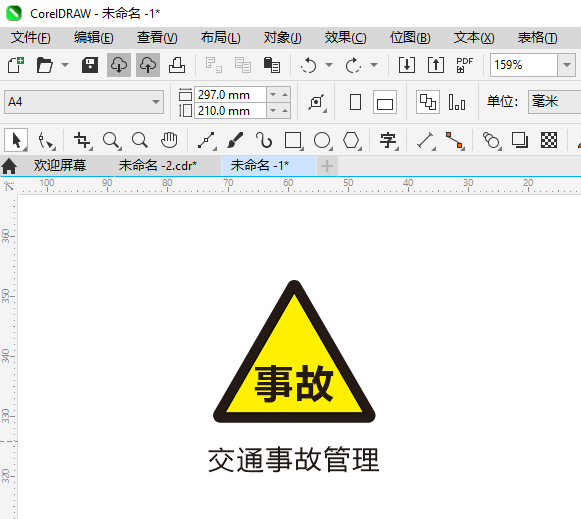Open the 布局(L) menu
Image resolution: width=581 pixels, height=519 pixels.
pyautogui.click(x=220, y=38)
